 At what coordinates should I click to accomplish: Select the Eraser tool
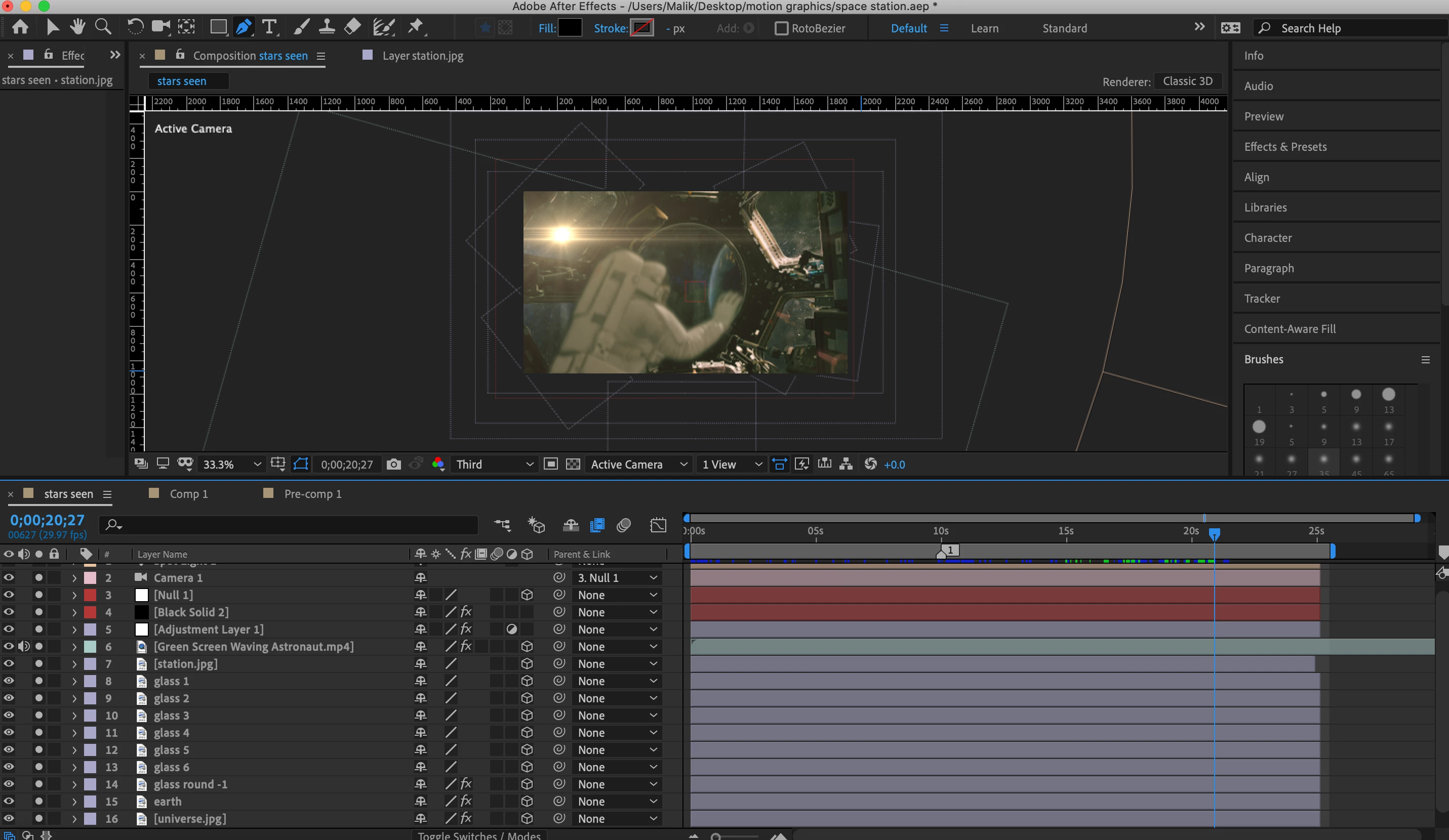tap(352, 27)
